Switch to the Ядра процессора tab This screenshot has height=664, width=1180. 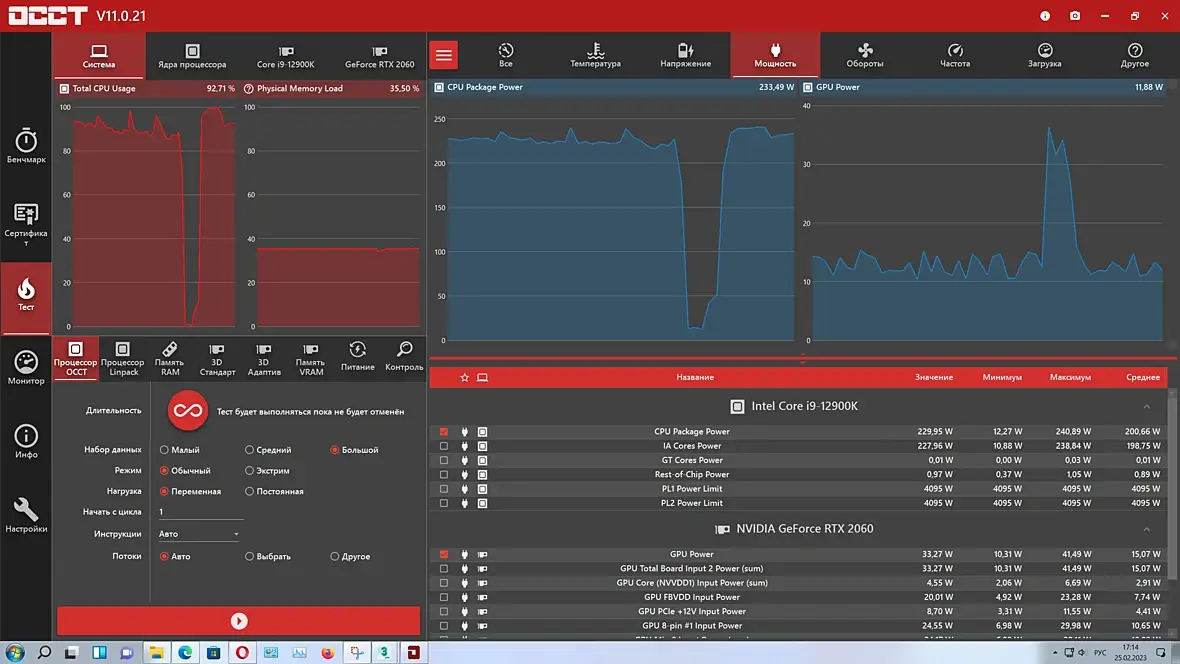click(192, 56)
